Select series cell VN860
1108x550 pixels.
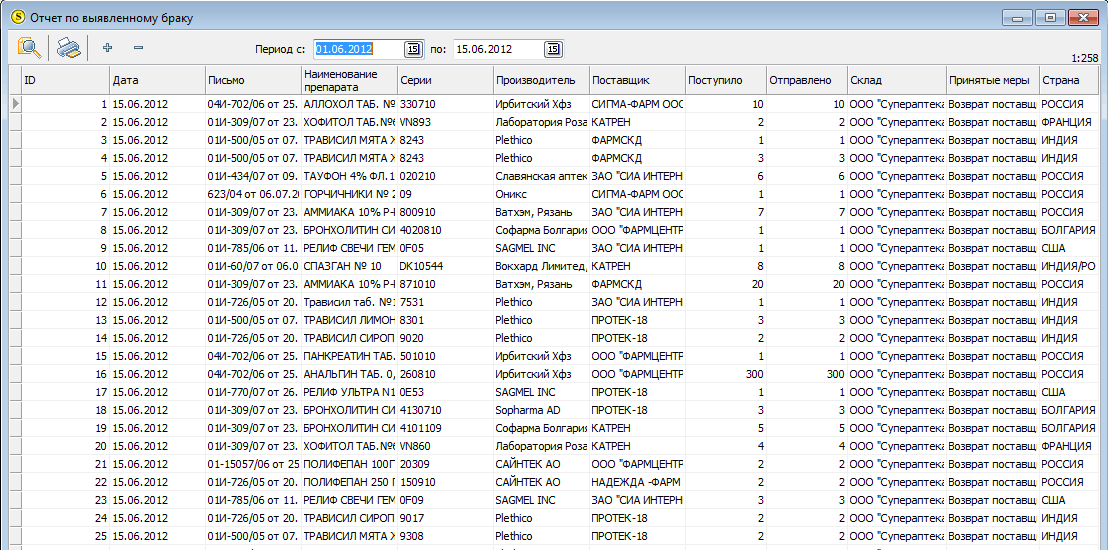click(x=446, y=446)
